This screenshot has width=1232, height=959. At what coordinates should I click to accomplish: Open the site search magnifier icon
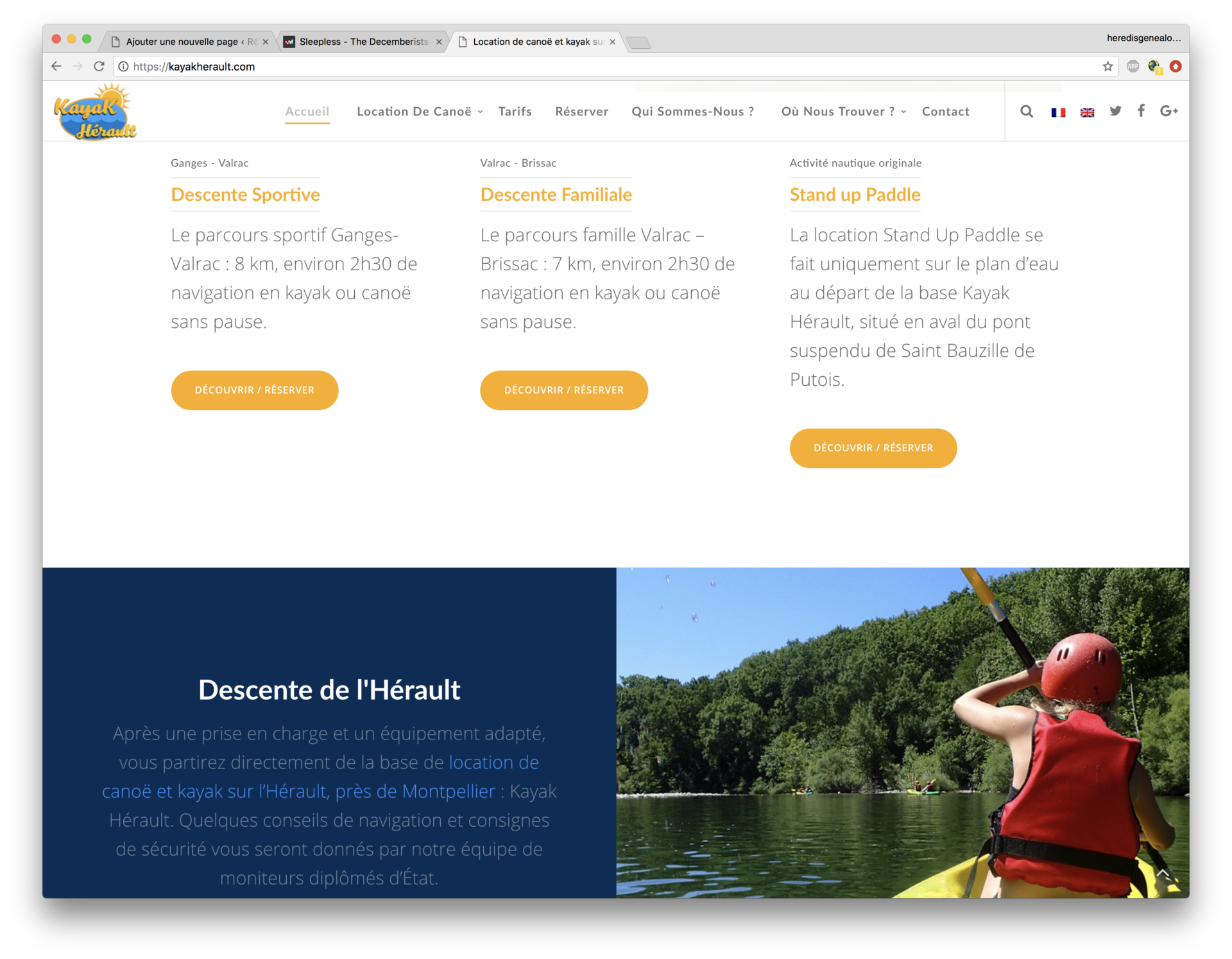[1027, 111]
